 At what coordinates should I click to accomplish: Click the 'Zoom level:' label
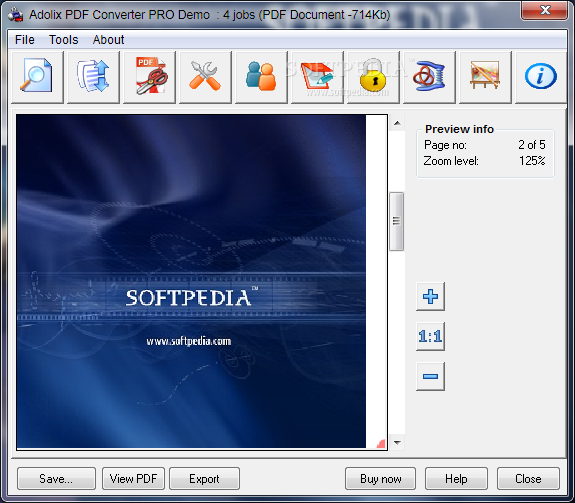pos(451,161)
